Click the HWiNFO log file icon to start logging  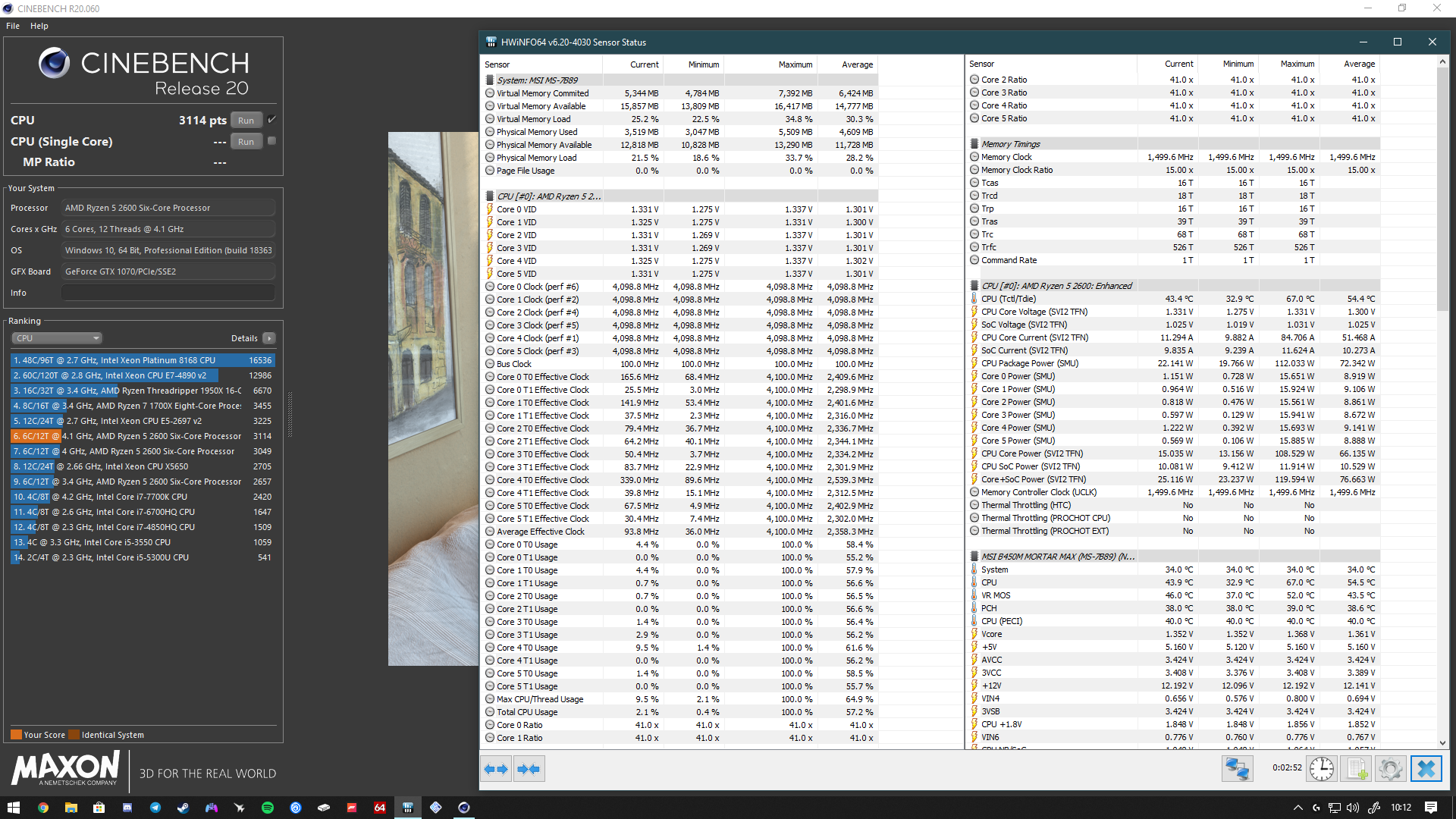point(1357,769)
